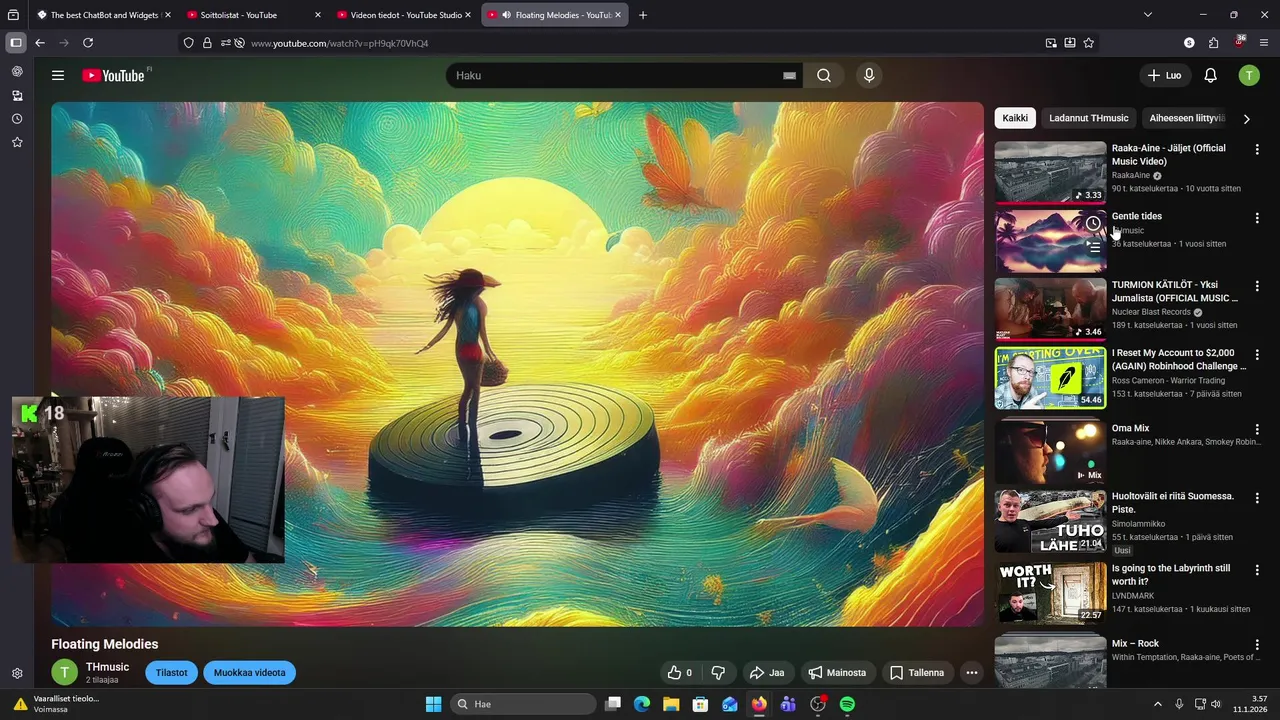Add Gentle tides to the queue
Screen dimensions: 1280x720
click(x=1093, y=247)
